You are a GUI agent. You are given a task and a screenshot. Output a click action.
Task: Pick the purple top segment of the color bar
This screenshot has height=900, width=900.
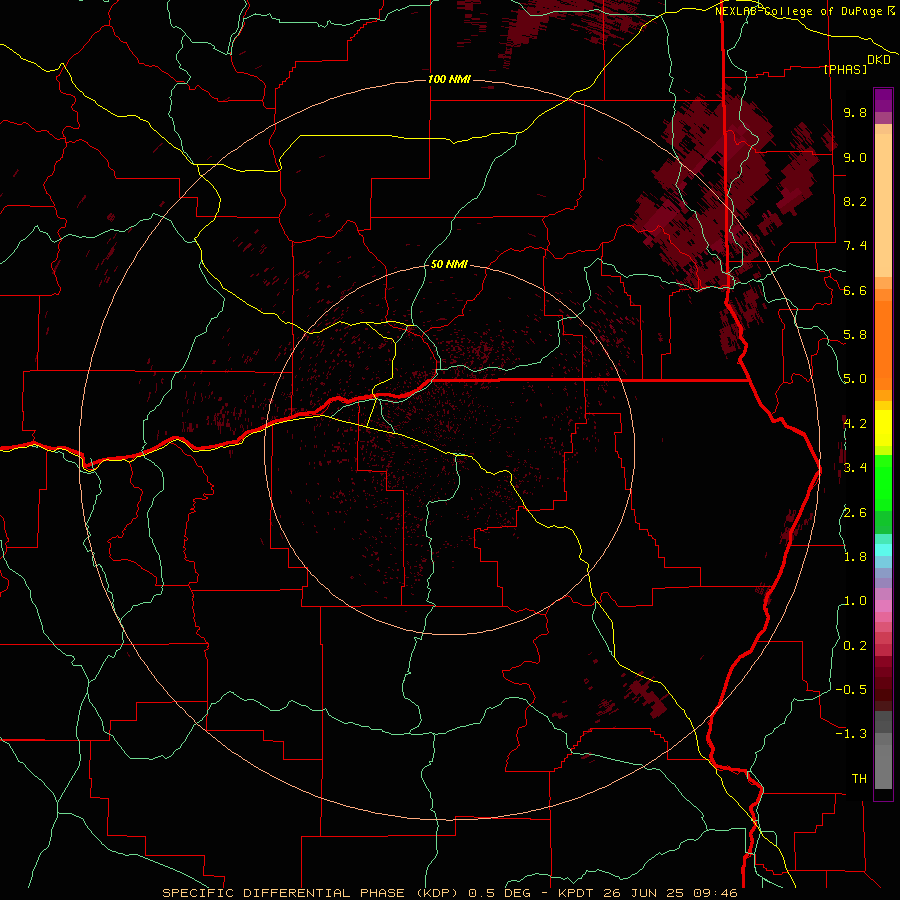point(883,100)
